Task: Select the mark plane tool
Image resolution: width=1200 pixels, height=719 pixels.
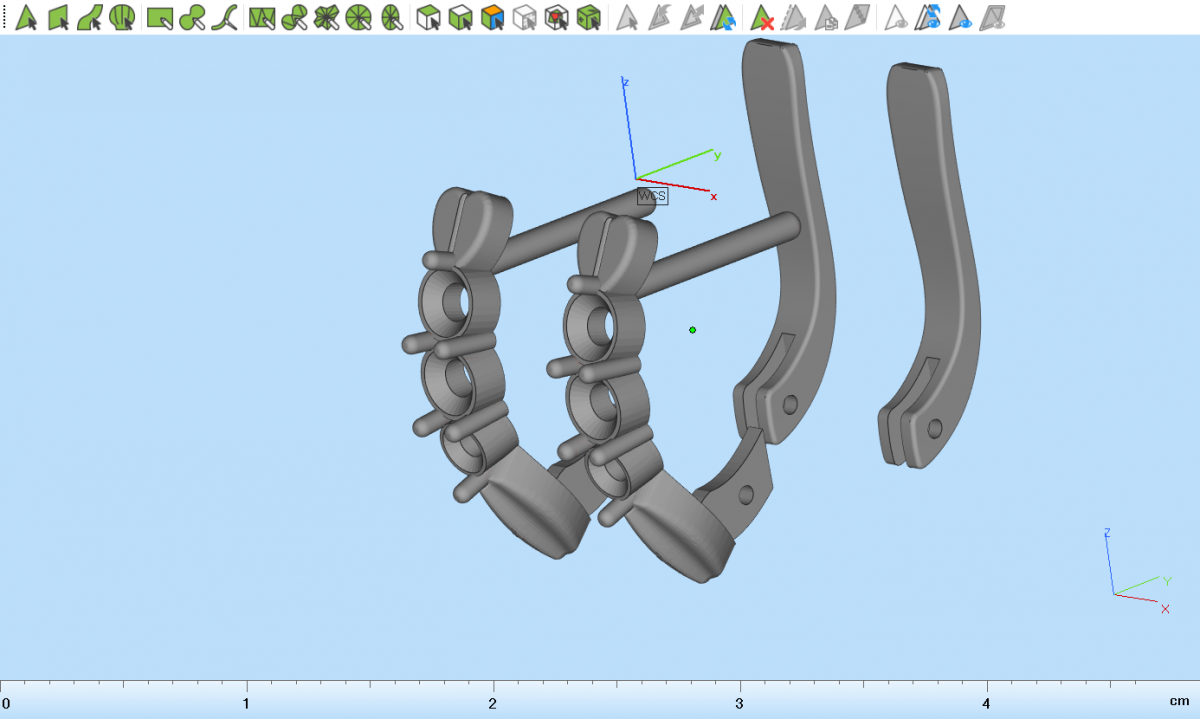Action: (x=58, y=17)
